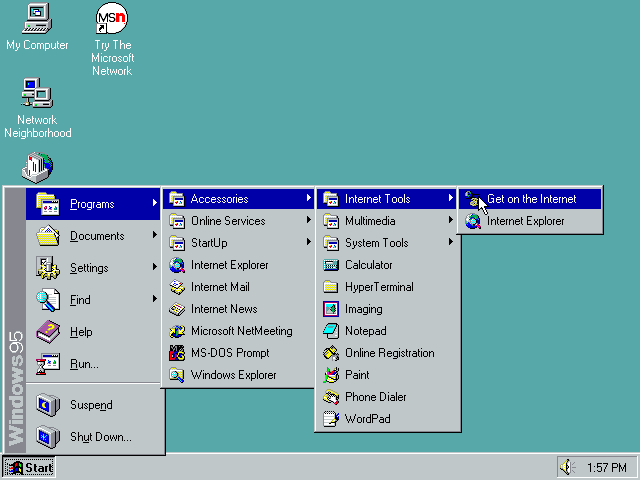Open the Settings submenu
The image size is (640, 480).
(93, 267)
